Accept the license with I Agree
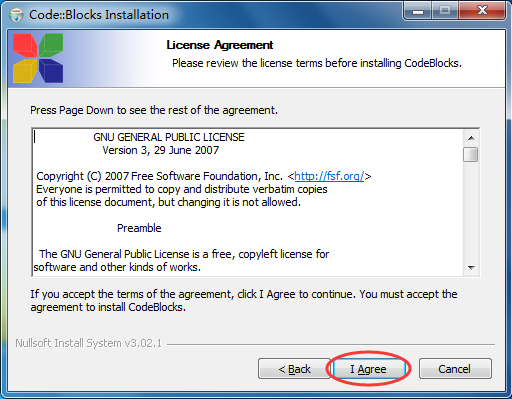 click(x=368, y=369)
